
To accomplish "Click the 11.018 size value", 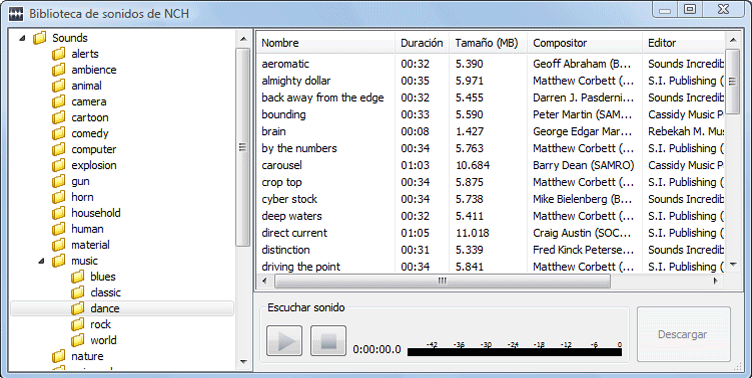I will coord(472,233).
